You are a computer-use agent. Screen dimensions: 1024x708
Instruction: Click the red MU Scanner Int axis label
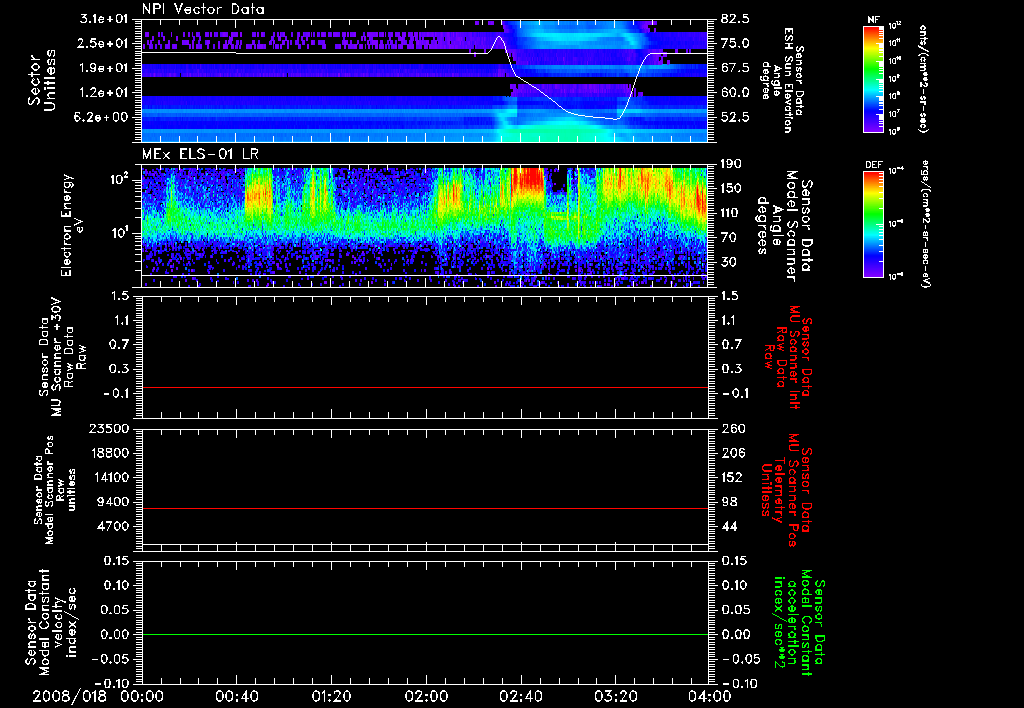(795, 355)
